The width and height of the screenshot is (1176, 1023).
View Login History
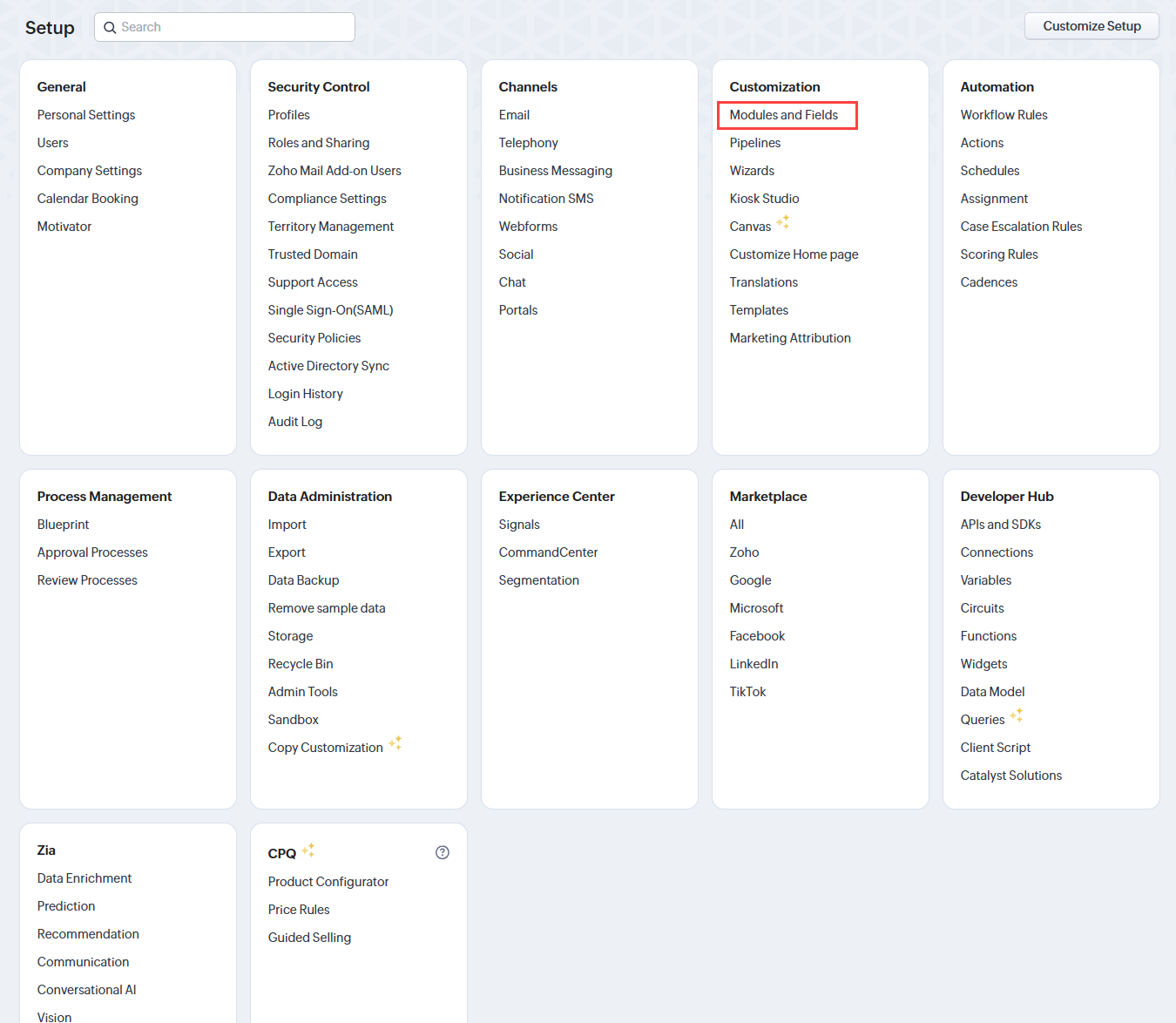(306, 394)
